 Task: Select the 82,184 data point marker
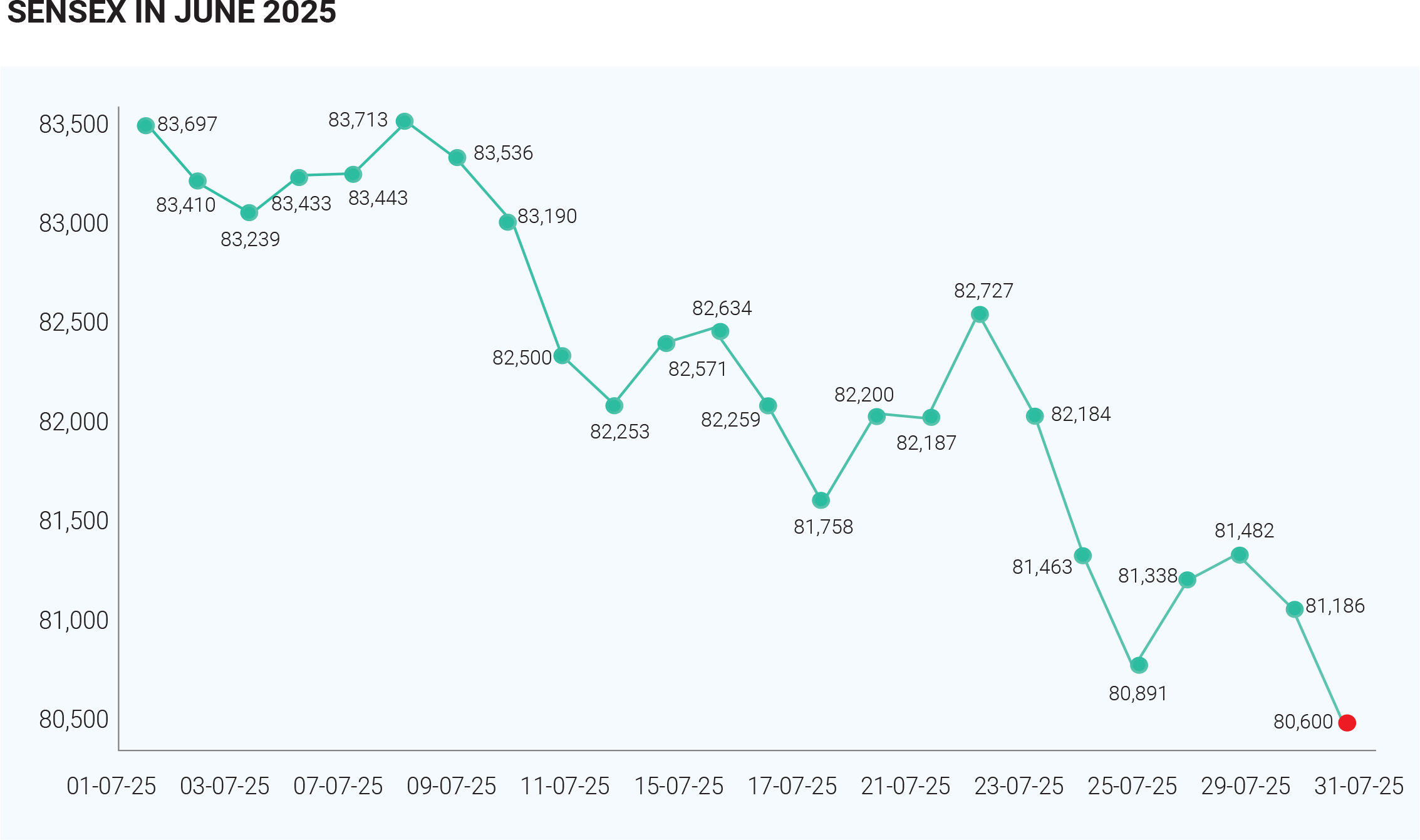[1035, 416]
